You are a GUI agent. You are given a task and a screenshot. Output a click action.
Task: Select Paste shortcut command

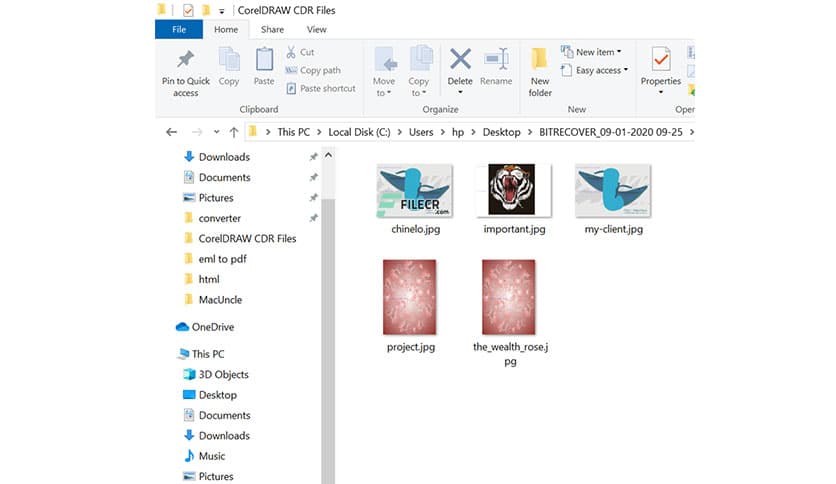click(x=321, y=88)
